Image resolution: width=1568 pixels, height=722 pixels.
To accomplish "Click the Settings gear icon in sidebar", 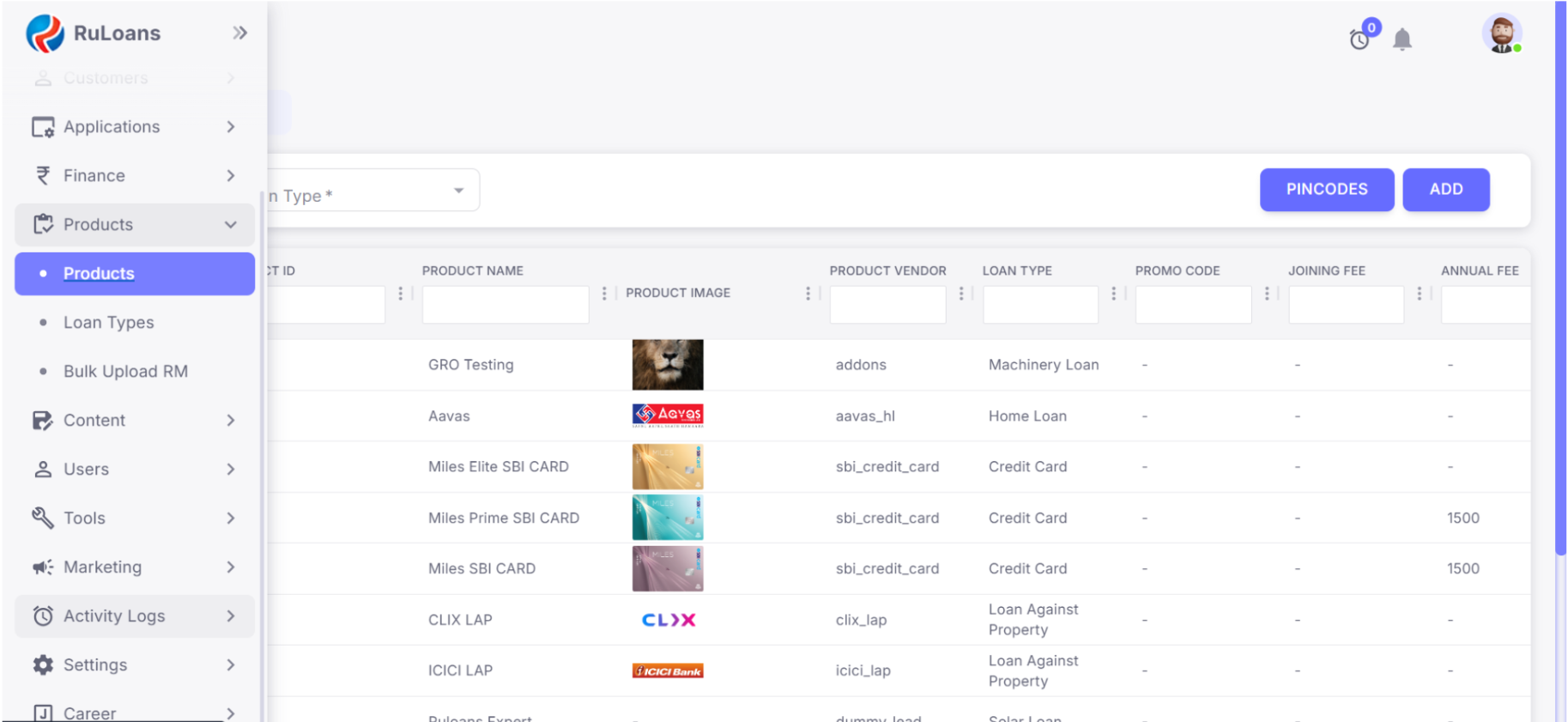I will coord(43,664).
